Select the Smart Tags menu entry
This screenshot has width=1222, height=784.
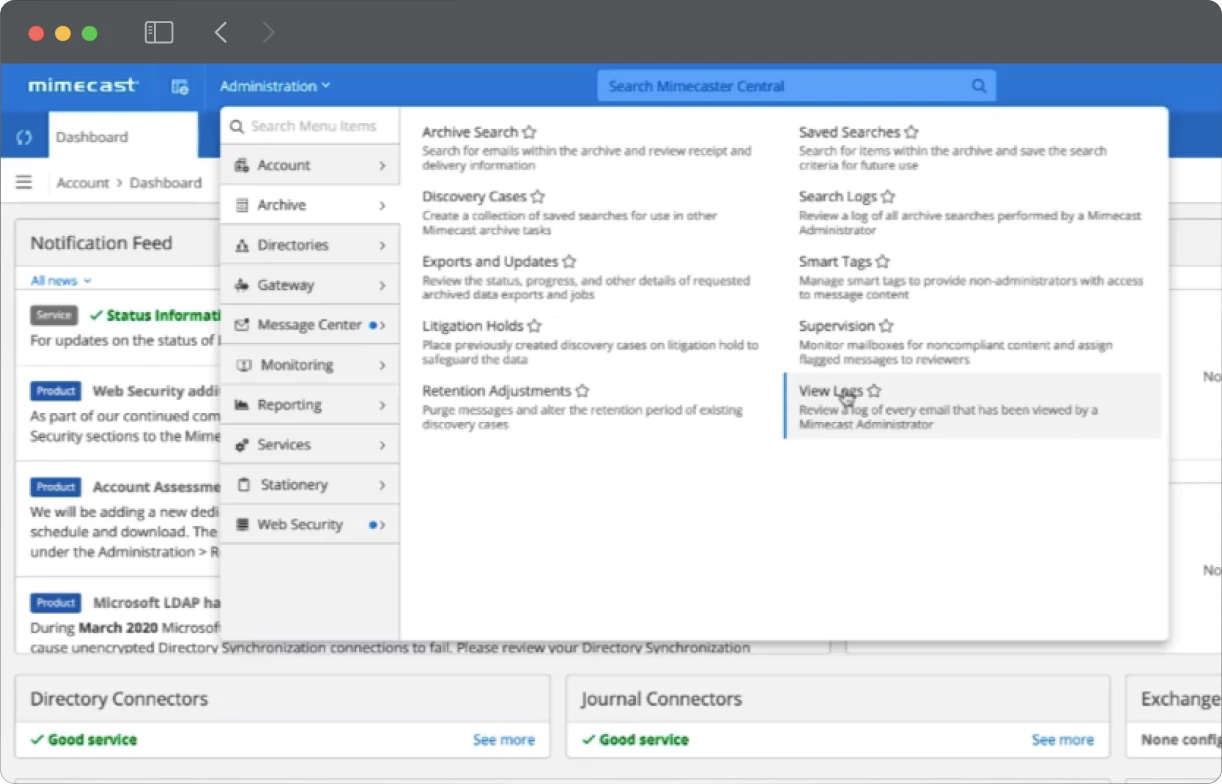click(x=835, y=262)
